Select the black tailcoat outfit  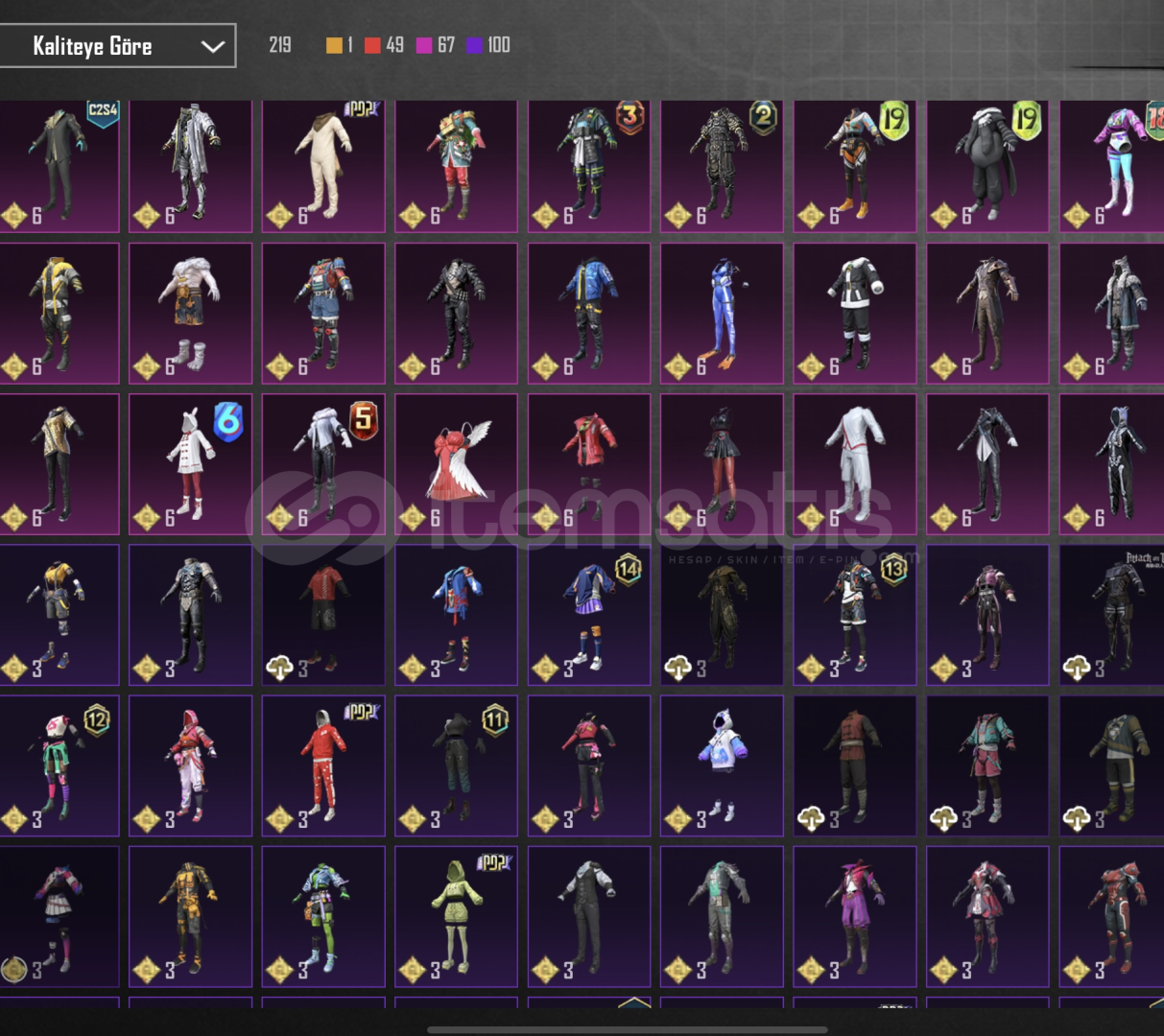[987, 464]
